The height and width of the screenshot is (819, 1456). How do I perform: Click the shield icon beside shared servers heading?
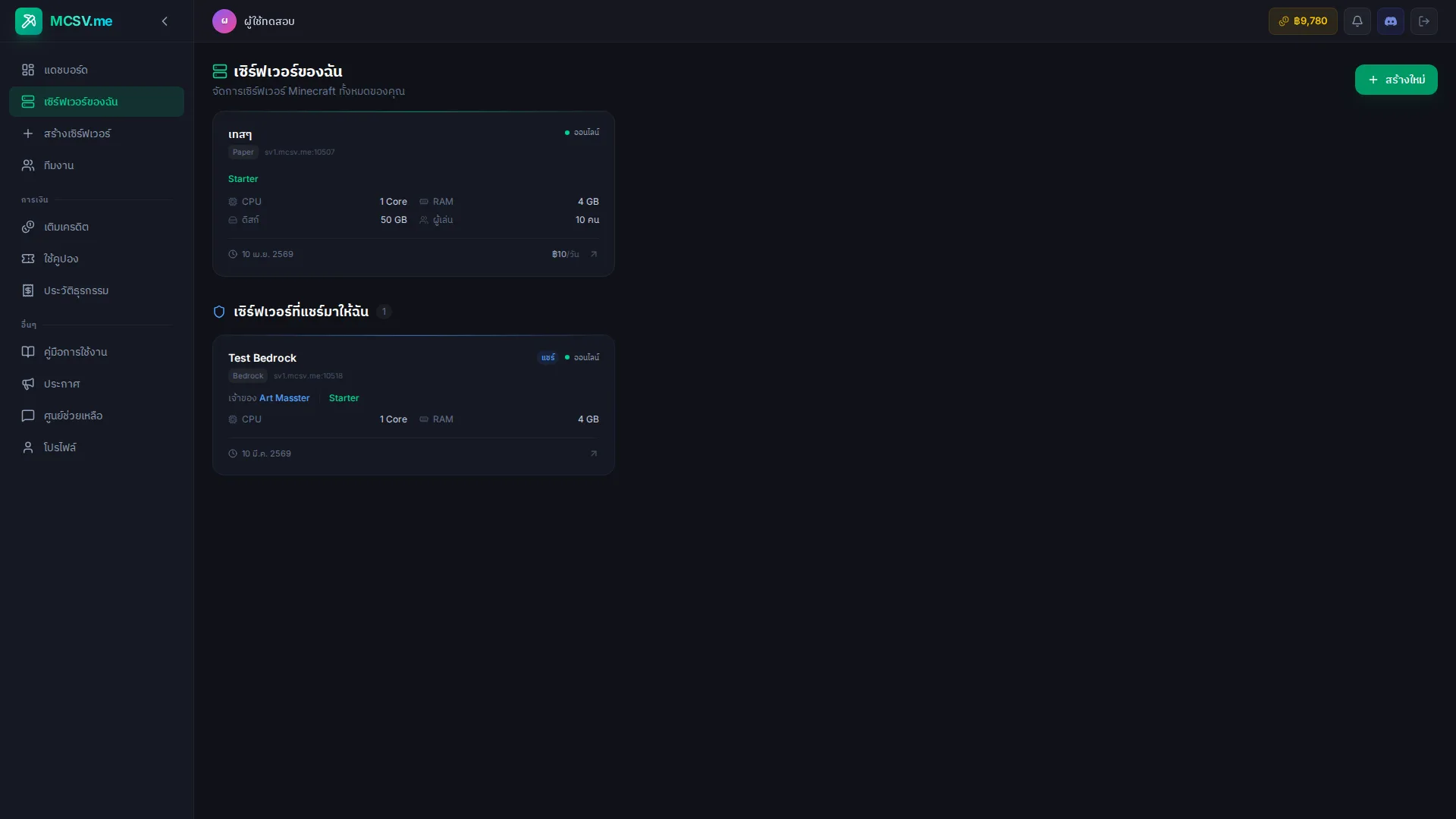pos(219,312)
